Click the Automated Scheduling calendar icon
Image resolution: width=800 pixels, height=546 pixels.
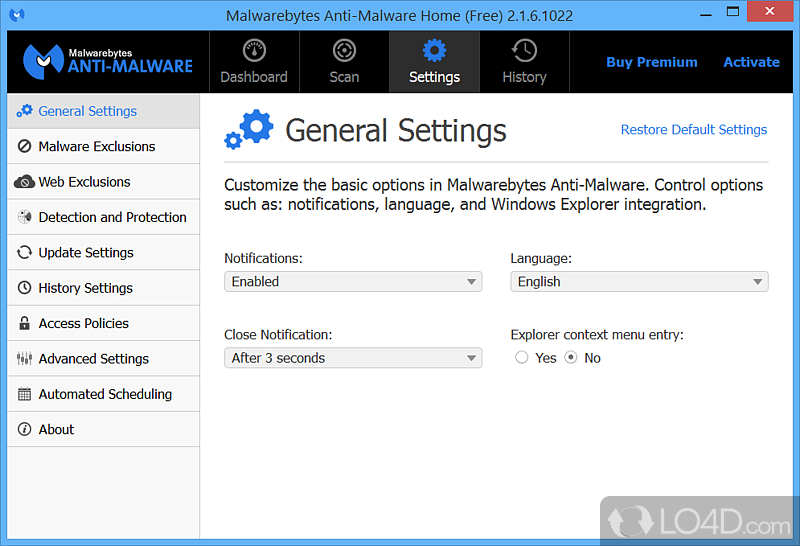[x=24, y=395]
